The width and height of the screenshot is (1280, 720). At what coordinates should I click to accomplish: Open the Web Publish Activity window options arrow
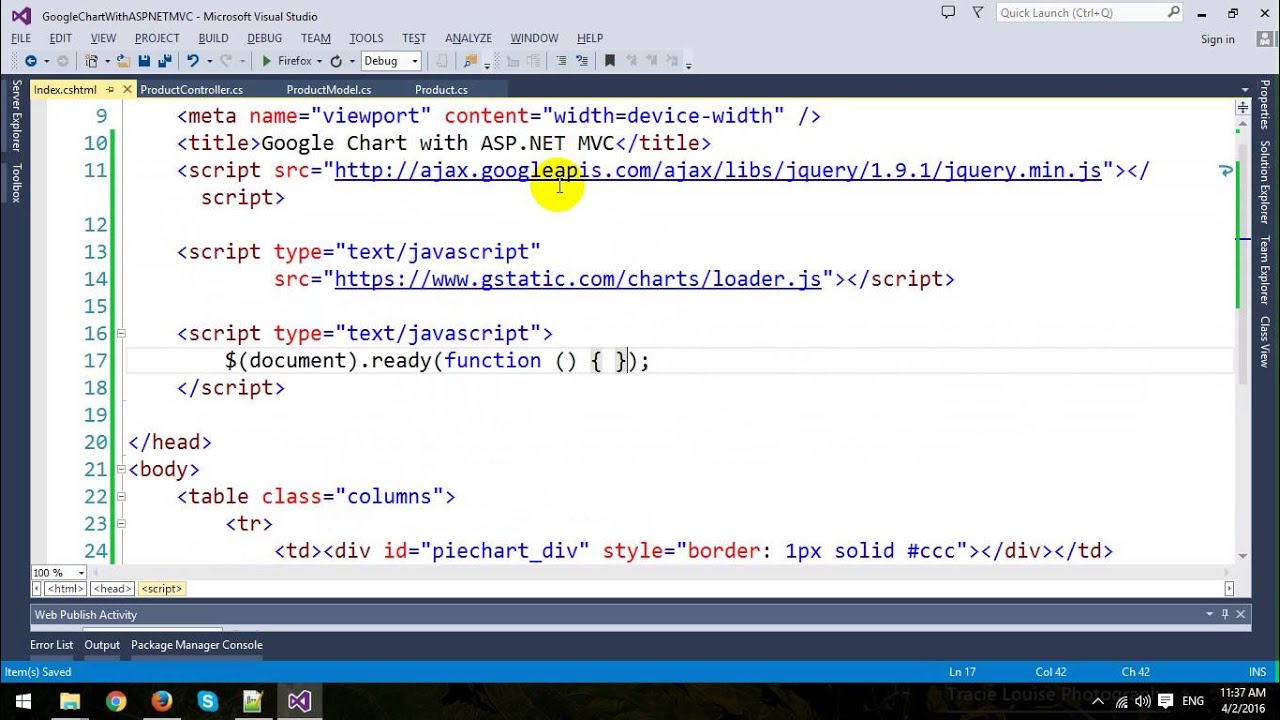click(x=1209, y=614)
